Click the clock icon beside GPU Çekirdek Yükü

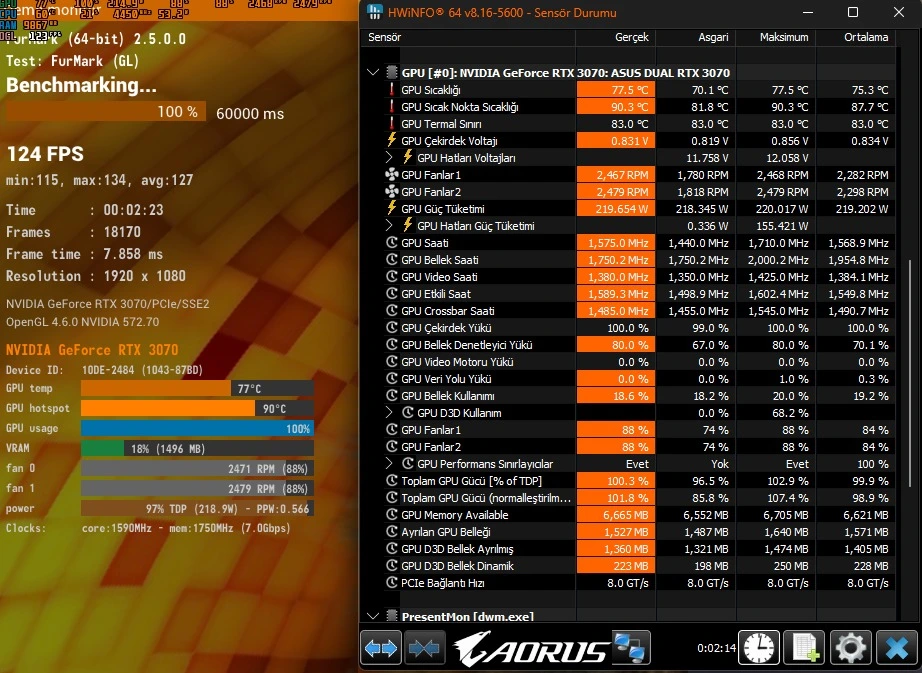coord(392,327)
